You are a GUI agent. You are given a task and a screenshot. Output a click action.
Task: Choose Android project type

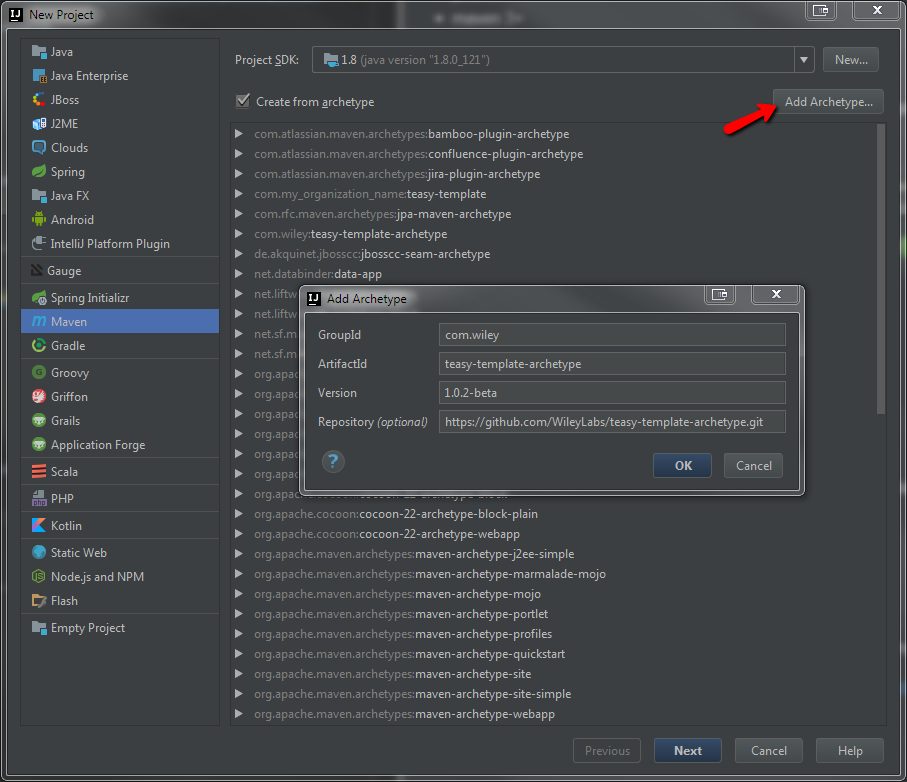click(120, 220)
